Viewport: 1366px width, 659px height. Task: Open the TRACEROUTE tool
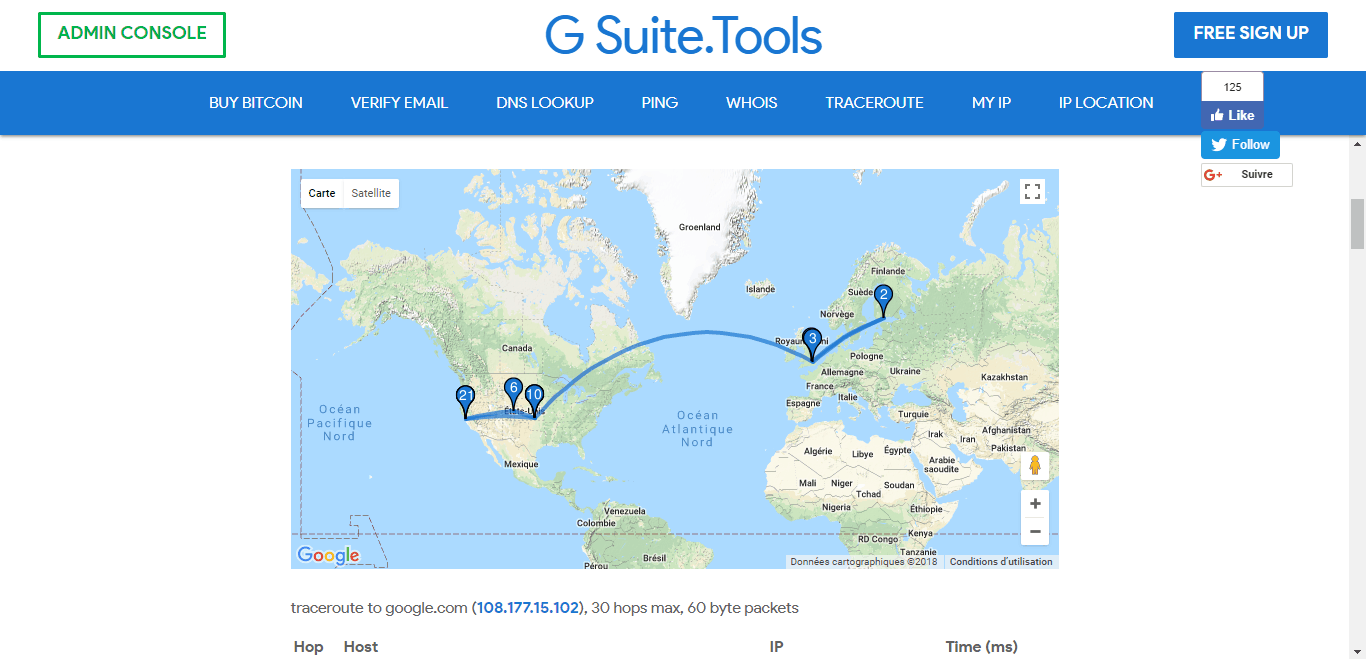(x=875, y=102)
